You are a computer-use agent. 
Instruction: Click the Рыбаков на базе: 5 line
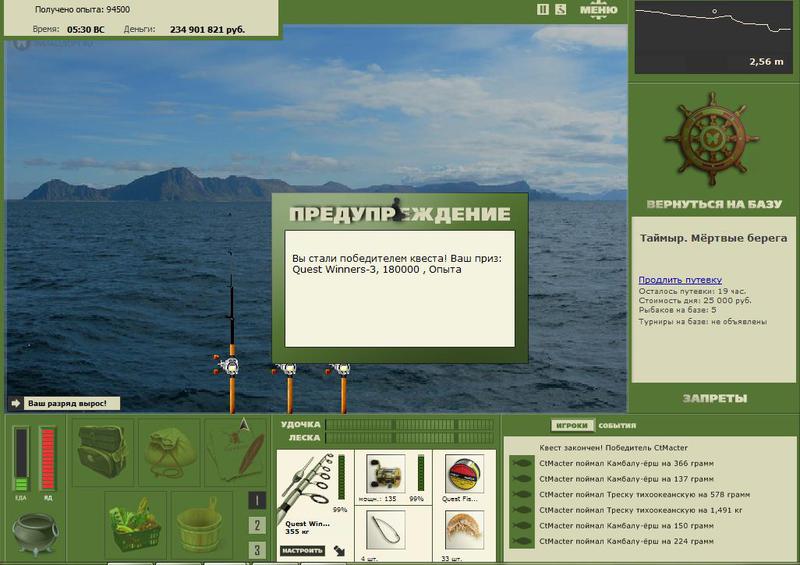pos(677,310)
